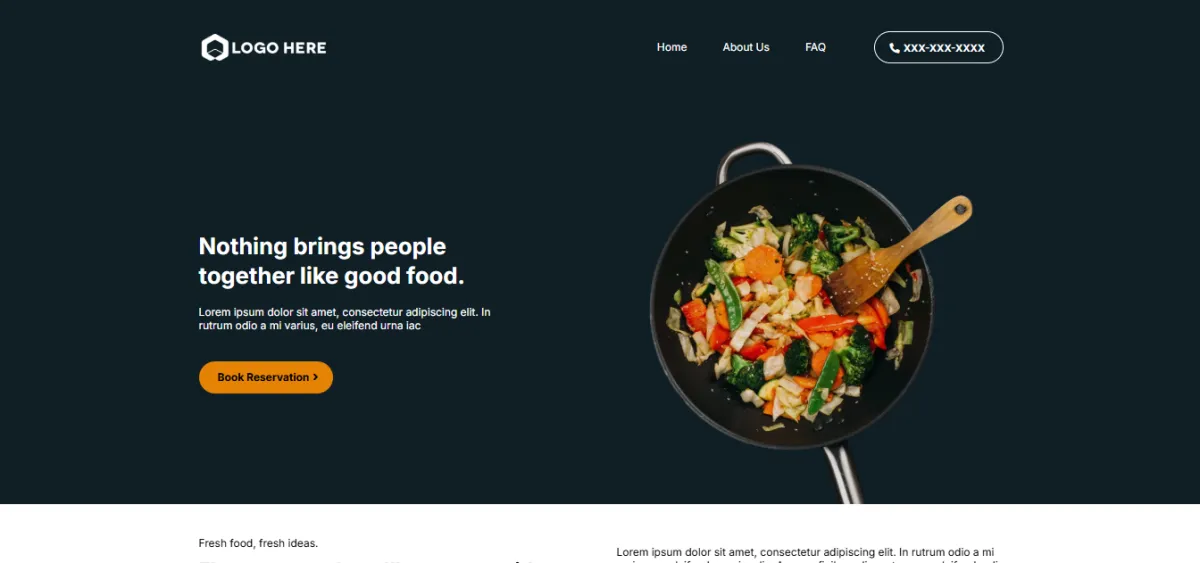Click the headline about good food

point(332,261)
